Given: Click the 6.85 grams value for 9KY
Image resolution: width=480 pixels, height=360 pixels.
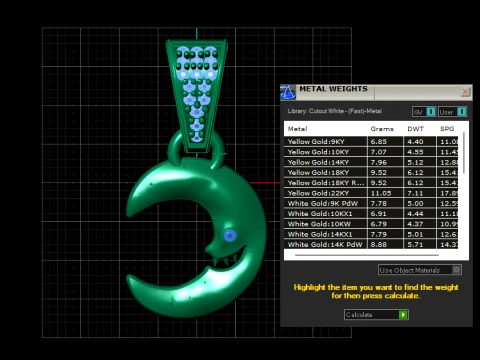Looking at the screenshot, I should pyautogui.click(x=379, y=142).
